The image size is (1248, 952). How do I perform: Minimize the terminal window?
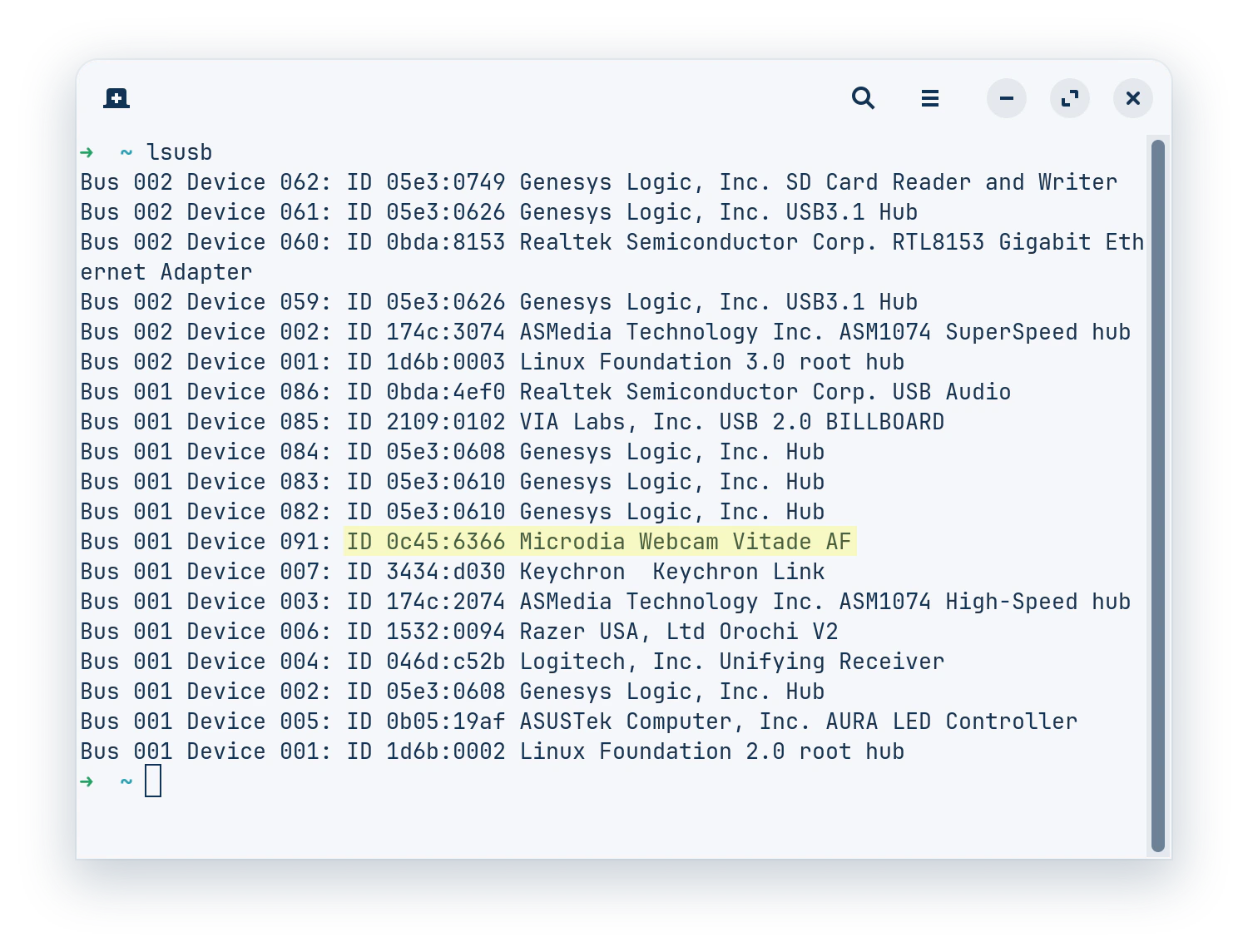click(1007, 98)
